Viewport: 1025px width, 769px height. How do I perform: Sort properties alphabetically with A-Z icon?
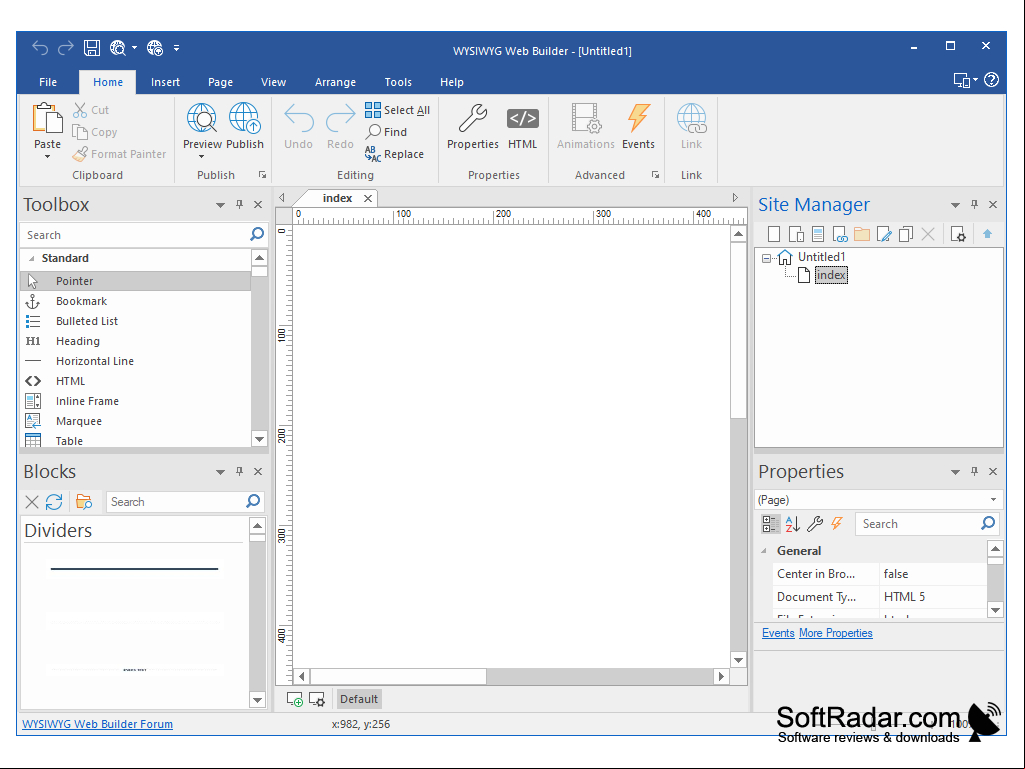(x=792, y=524)
